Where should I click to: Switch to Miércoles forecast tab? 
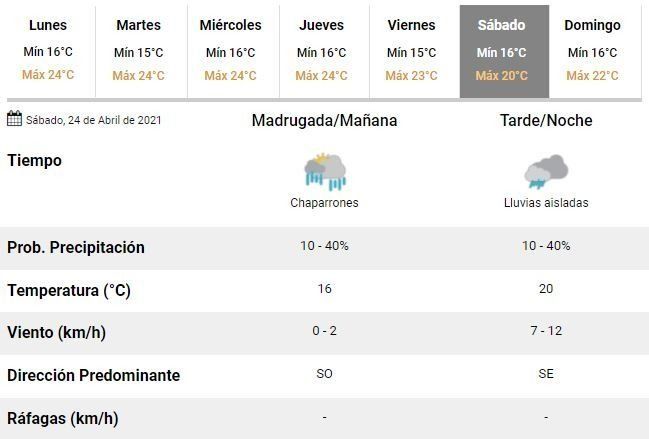pyautogui.click(x=230, y=50)
